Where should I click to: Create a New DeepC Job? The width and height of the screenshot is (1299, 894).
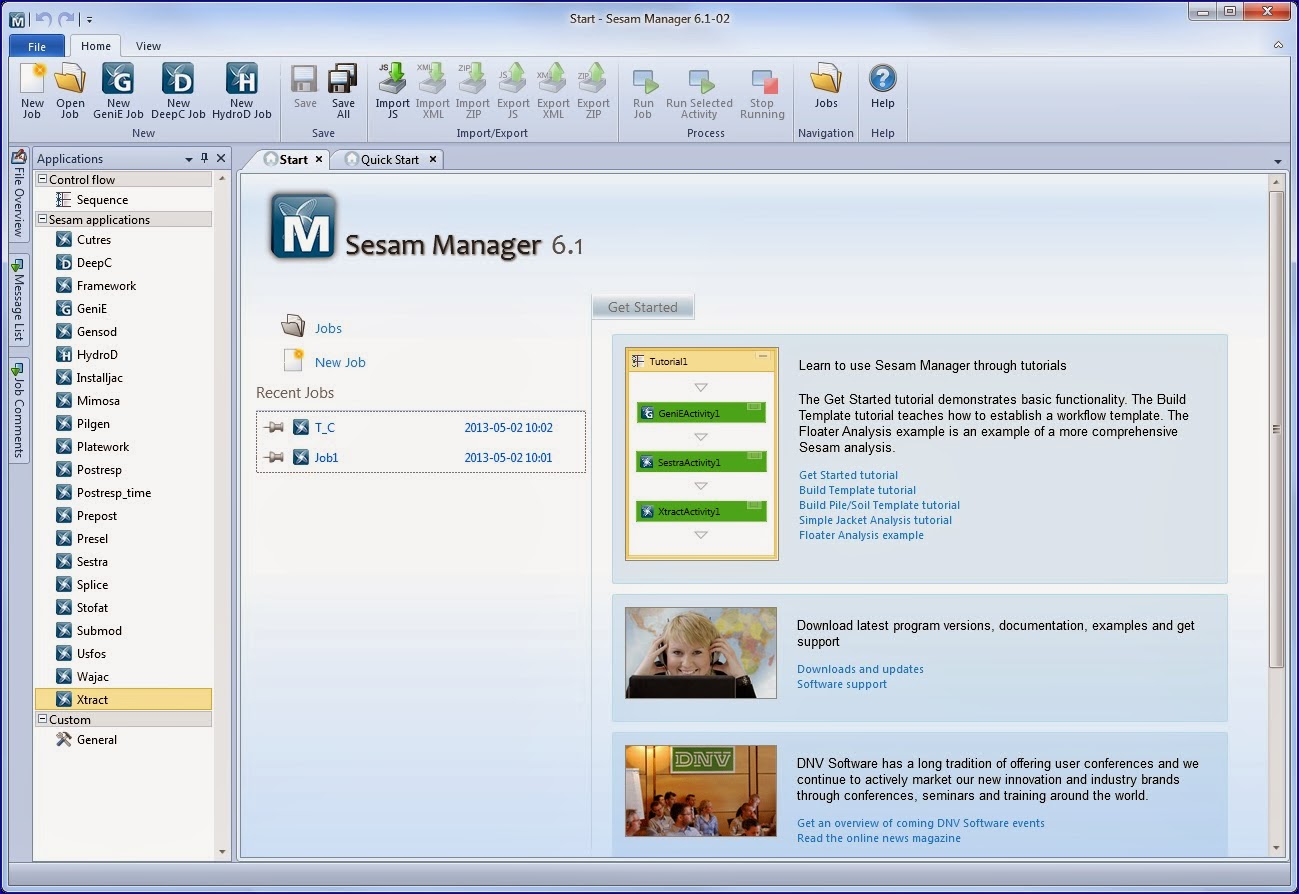178,91
